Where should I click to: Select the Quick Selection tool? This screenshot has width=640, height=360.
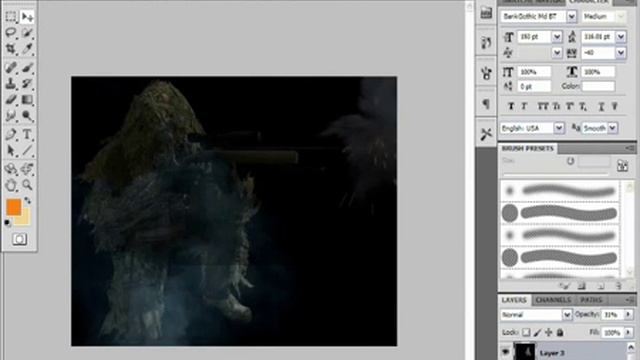pos(27,33)
